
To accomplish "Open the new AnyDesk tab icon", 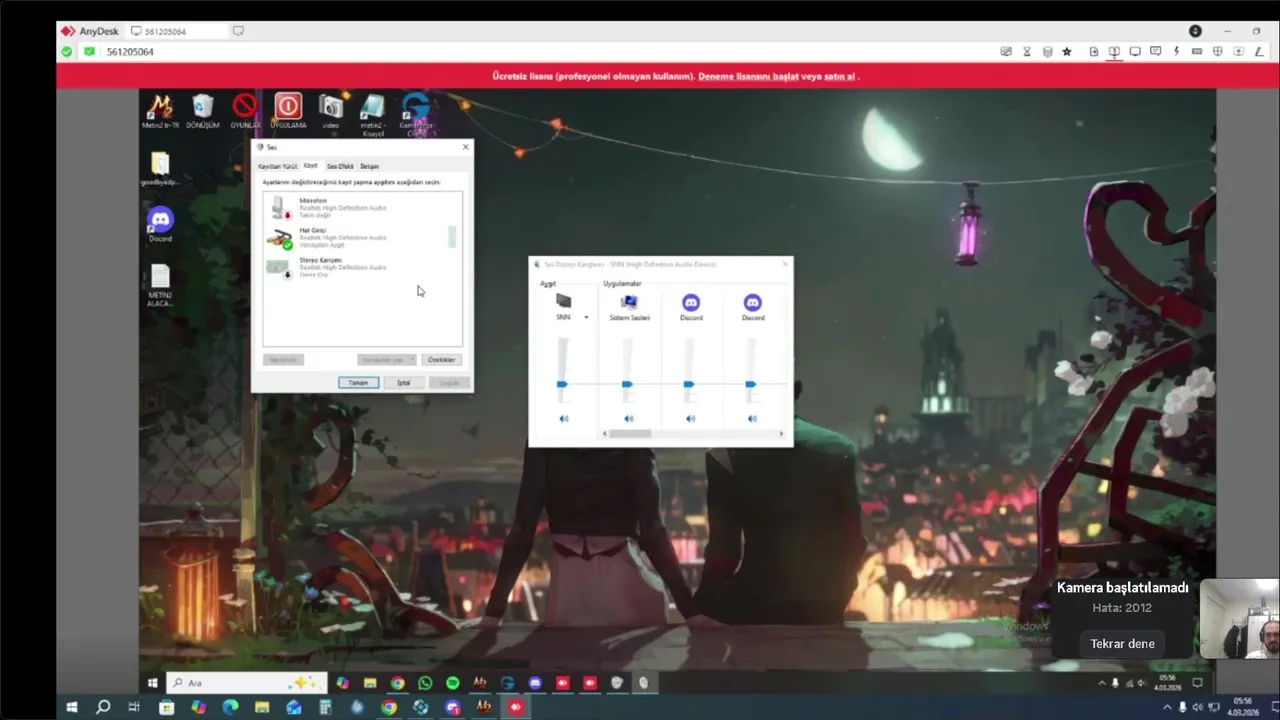I will tap(238, 31).
